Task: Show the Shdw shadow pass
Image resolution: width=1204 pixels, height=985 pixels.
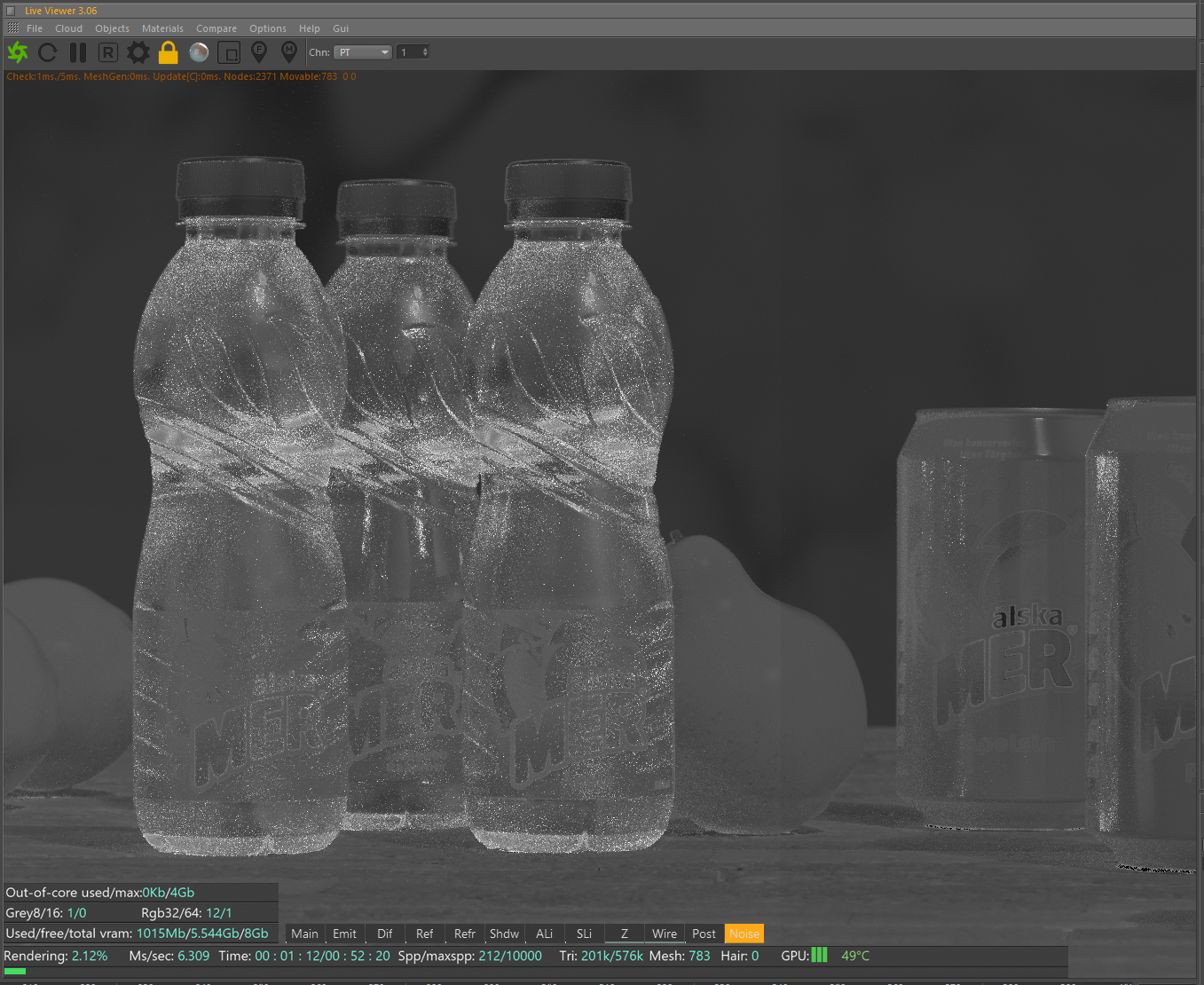Action: click(504, 934)
